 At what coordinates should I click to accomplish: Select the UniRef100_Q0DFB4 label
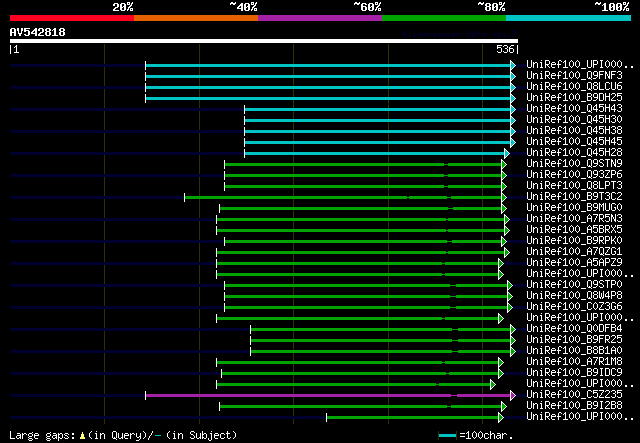click(x=574, y=329)
